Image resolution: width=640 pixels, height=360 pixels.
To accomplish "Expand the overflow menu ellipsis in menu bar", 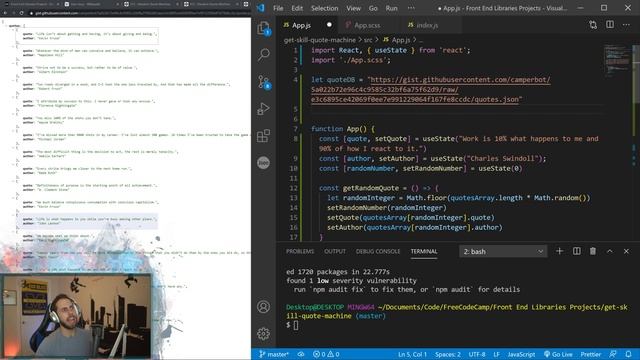I will tap(411, 8).
